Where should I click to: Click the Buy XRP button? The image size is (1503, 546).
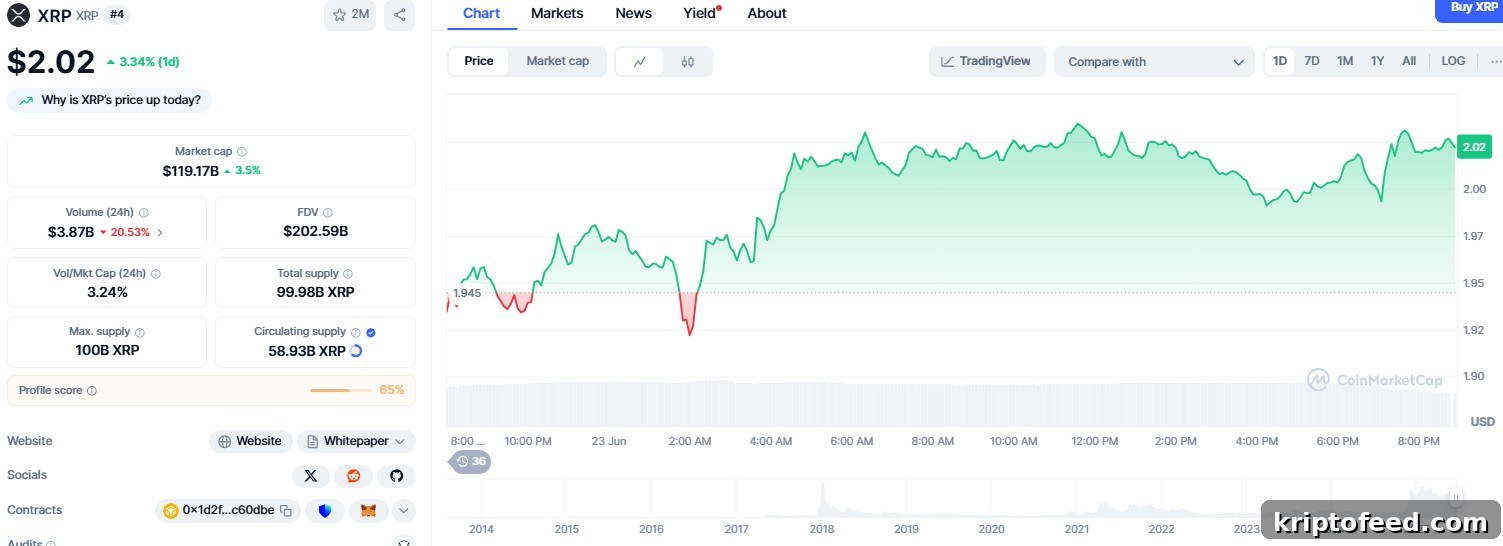pyautogui.click(x=1470, y=8)
